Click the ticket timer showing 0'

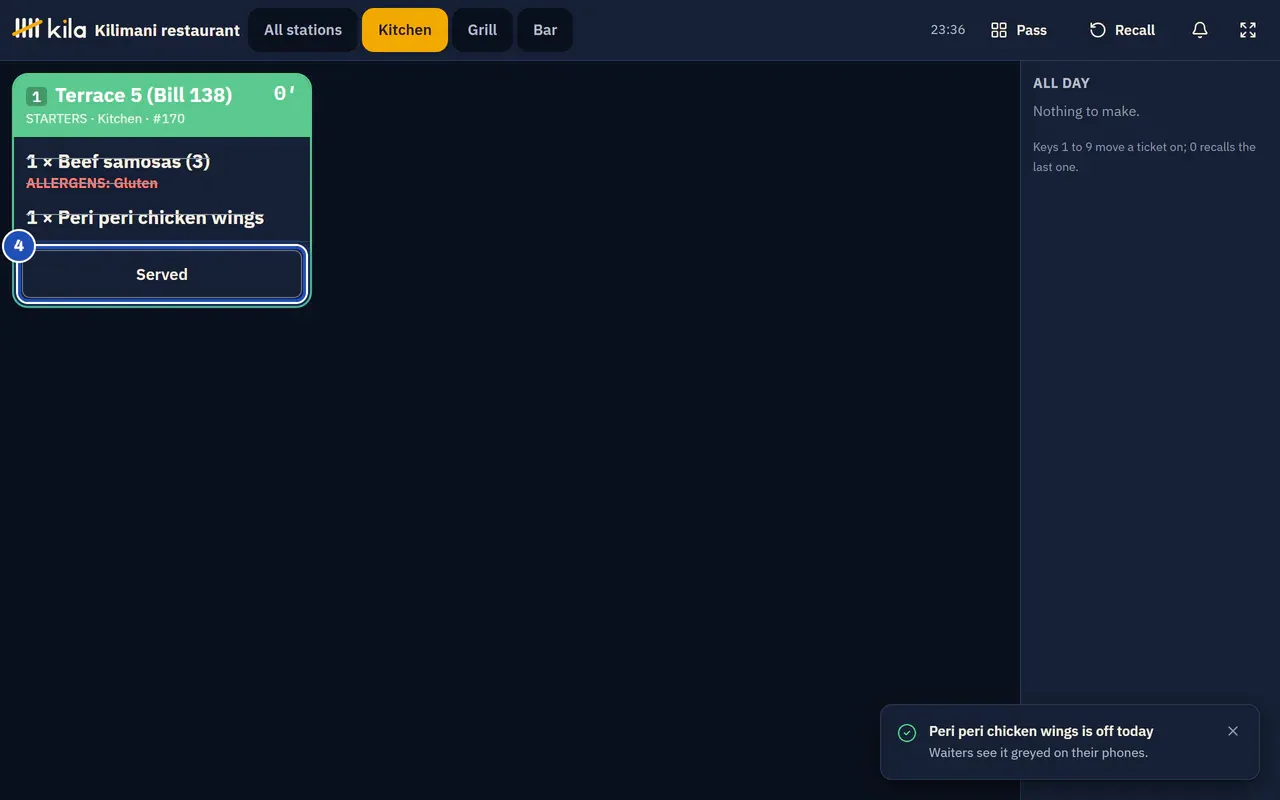[x=285, y=94]
